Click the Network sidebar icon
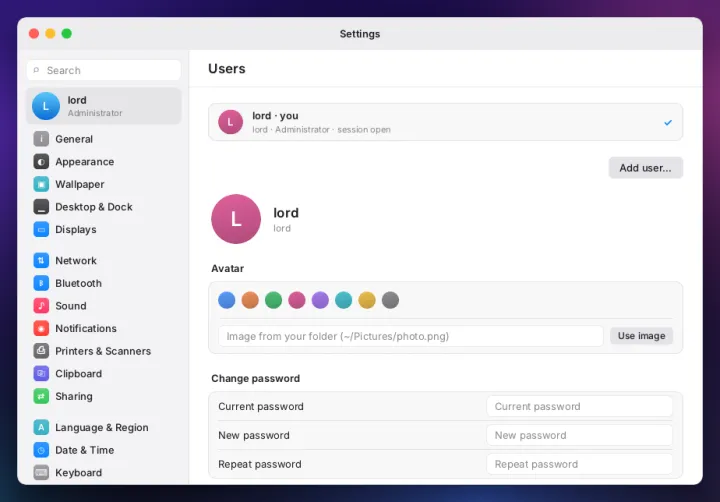Screen dimensions: 720x502 pyautogui.click(x=41, y=260)
